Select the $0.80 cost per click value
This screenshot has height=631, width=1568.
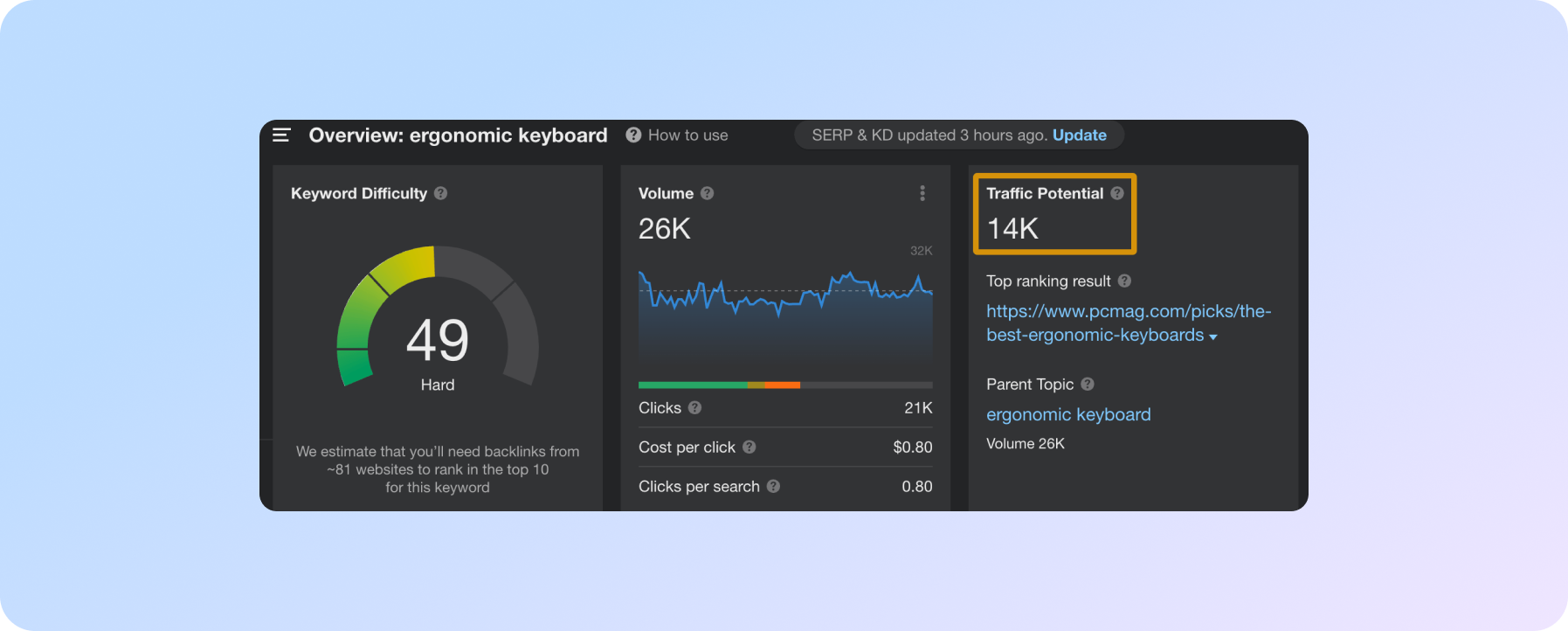pos(912,447)
